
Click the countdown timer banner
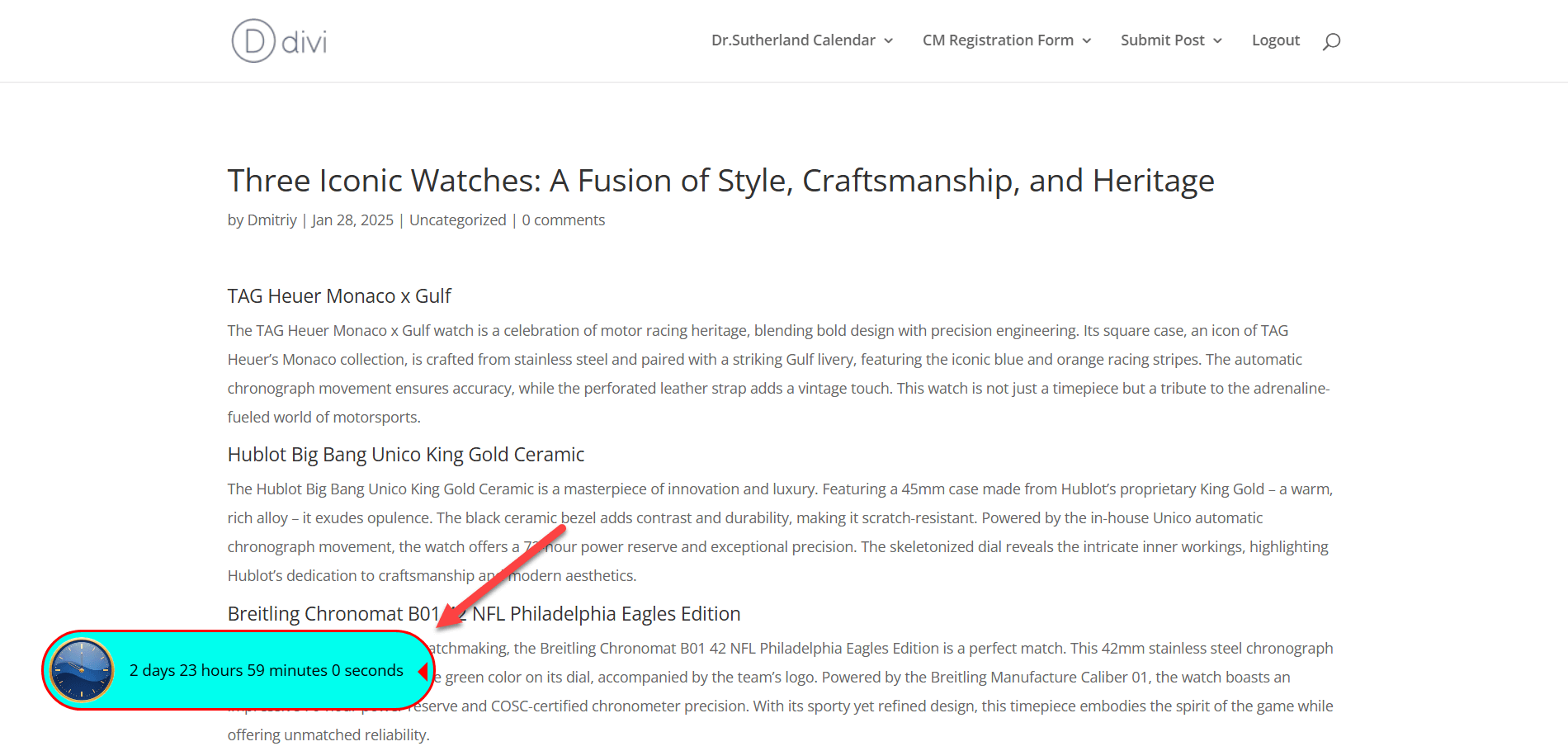[x=239, y=670]
